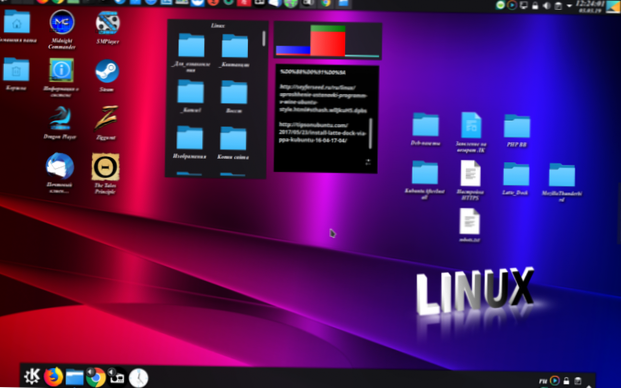This screenshot has height=388, width=621.
Task: Click the Linux folder widget scrollbar
Action: (x=264, y=39)
